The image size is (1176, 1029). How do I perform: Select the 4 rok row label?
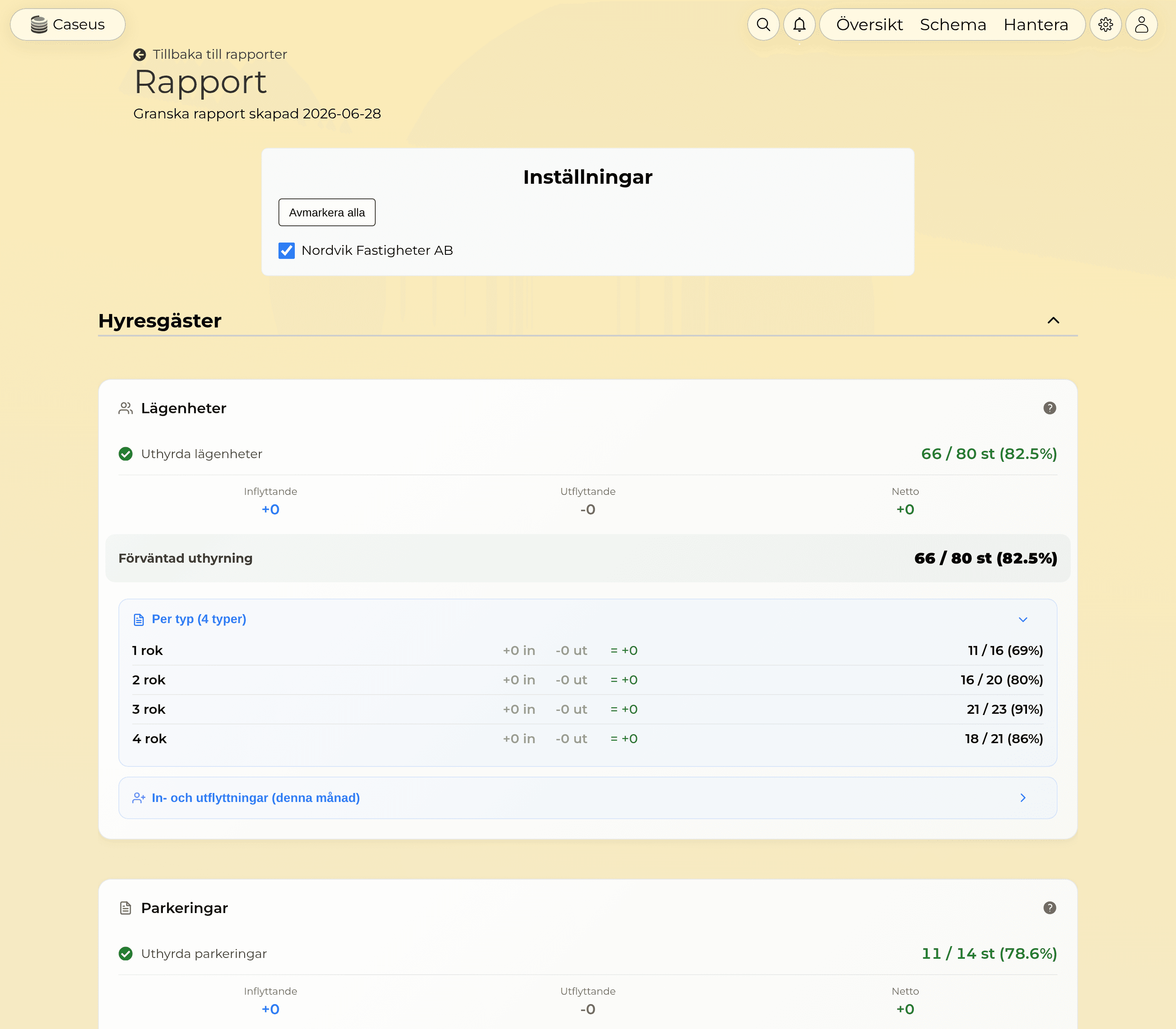click(149, 738)
